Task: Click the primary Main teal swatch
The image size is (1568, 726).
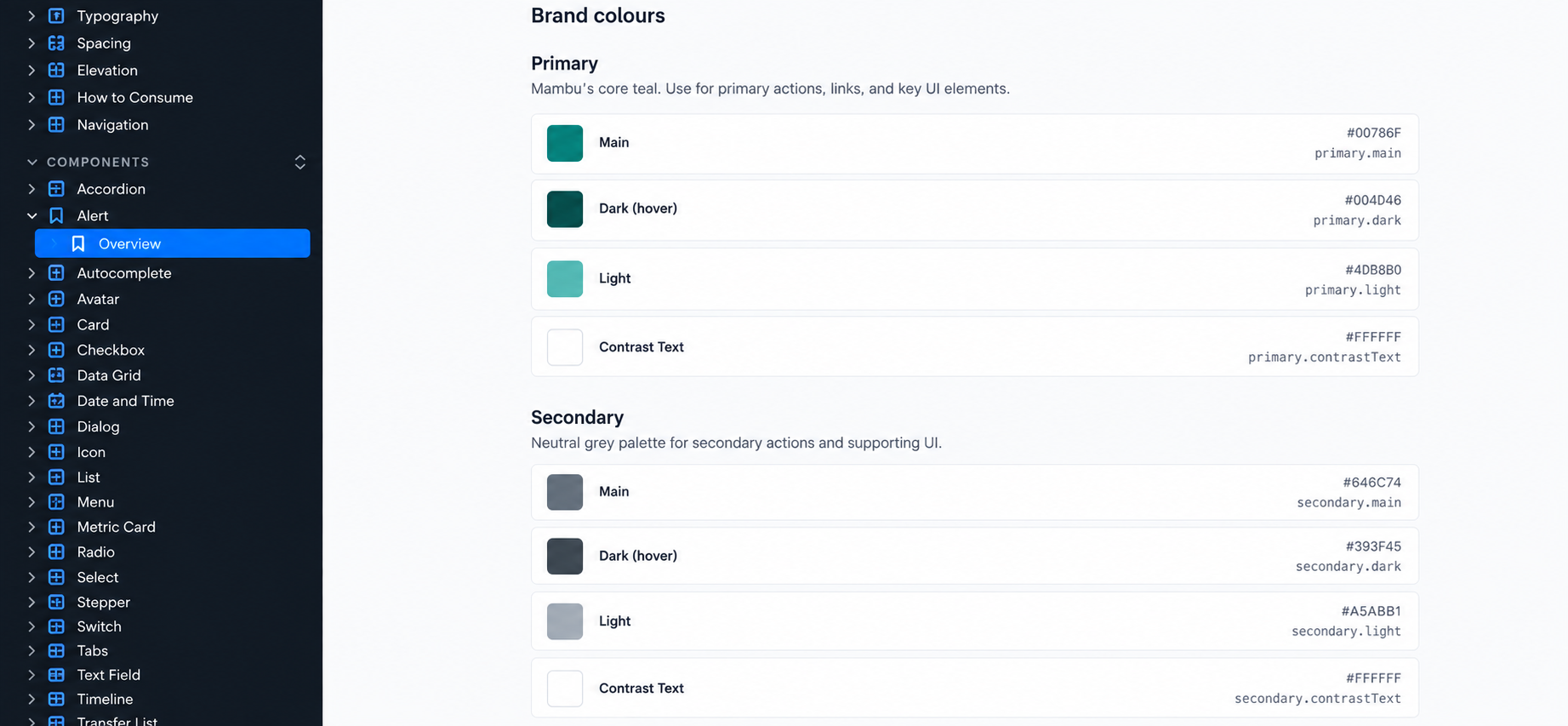Action: pos(565,143)
